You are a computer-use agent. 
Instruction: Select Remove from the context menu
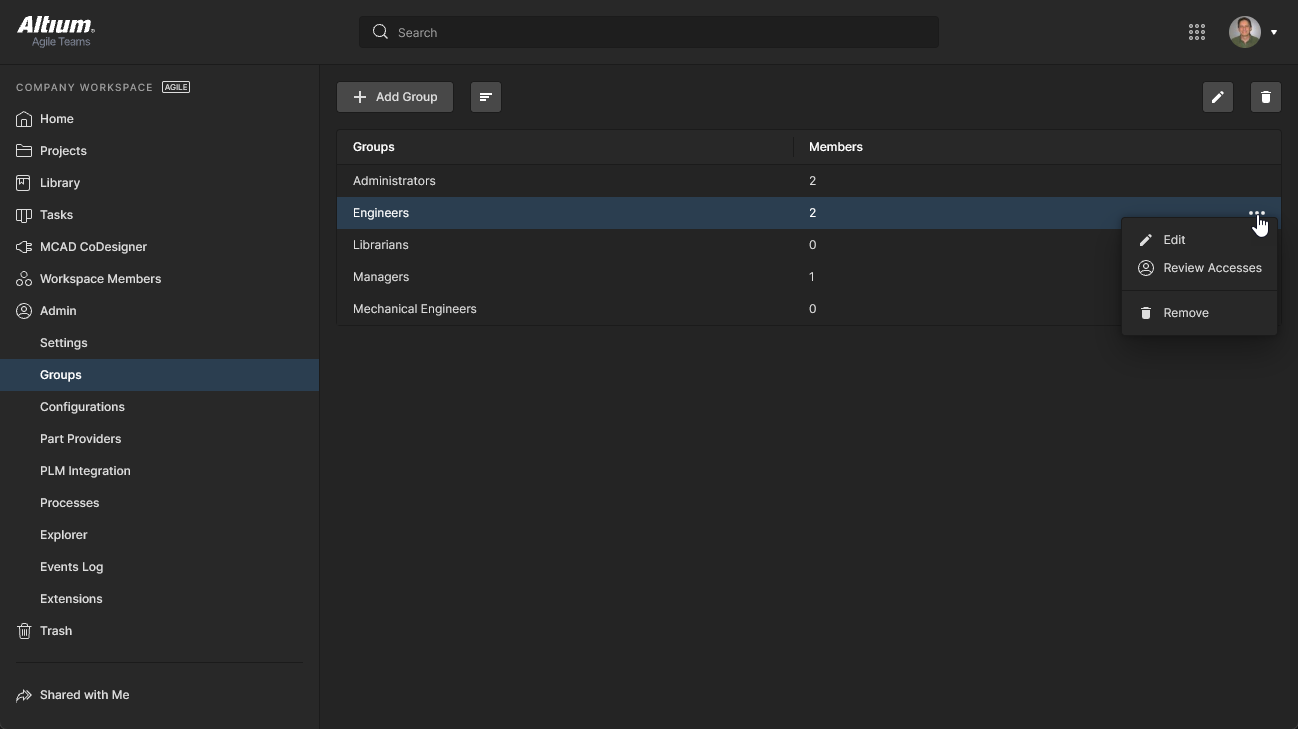coord(1186,312)
